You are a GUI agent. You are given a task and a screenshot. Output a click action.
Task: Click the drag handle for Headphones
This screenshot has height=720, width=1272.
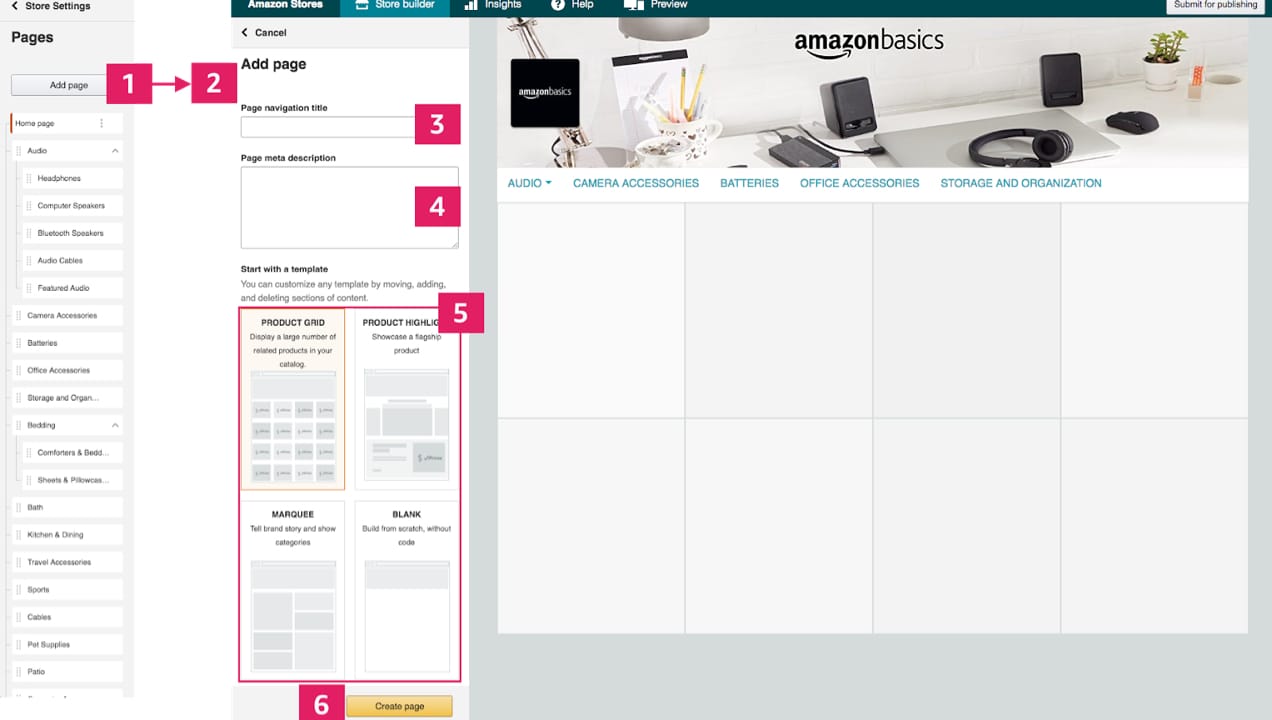pyautogui.click(x=29, y=178)
